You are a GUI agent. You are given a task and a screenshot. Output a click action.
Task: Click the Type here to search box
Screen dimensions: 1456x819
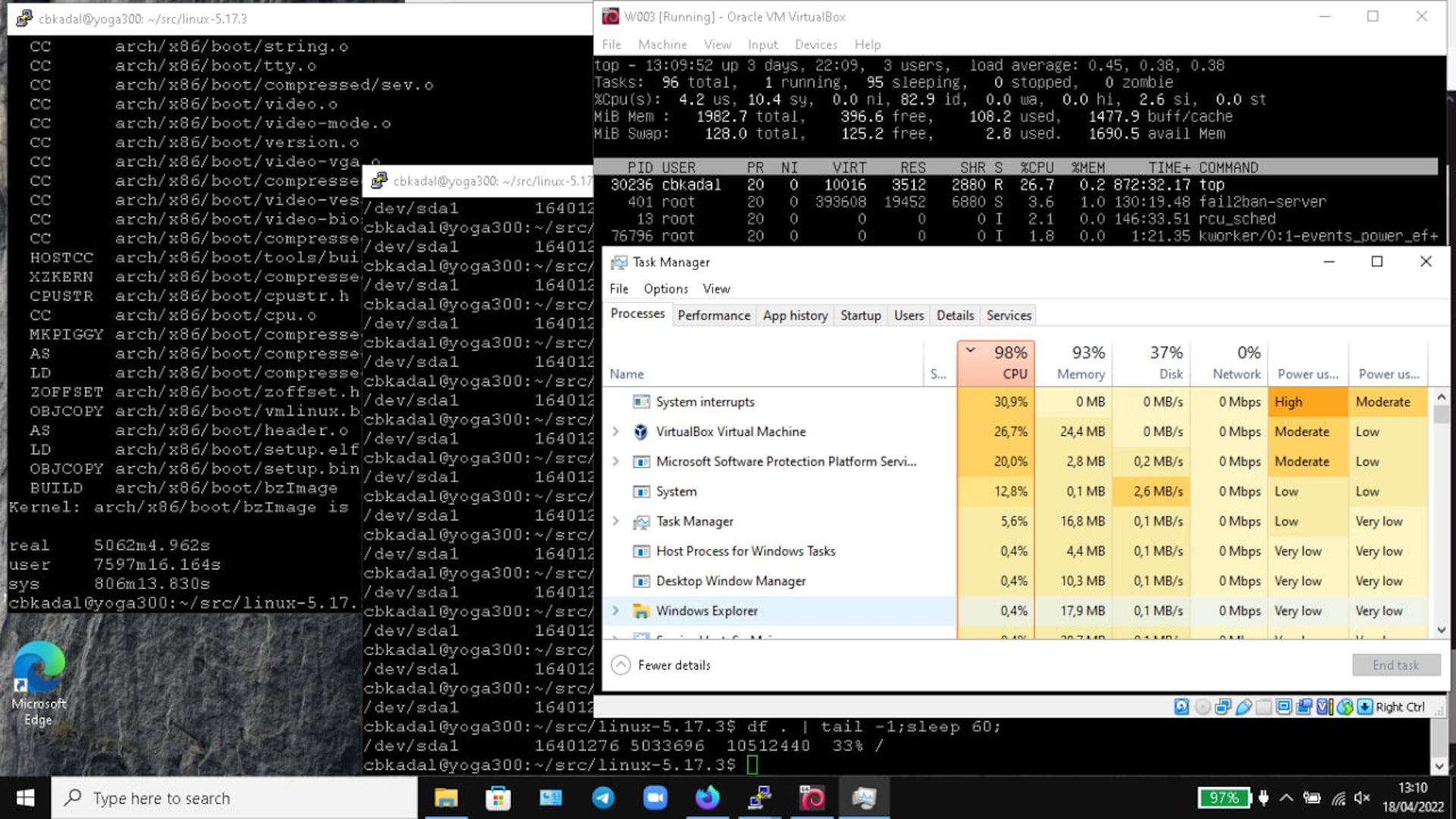[234, 798]
